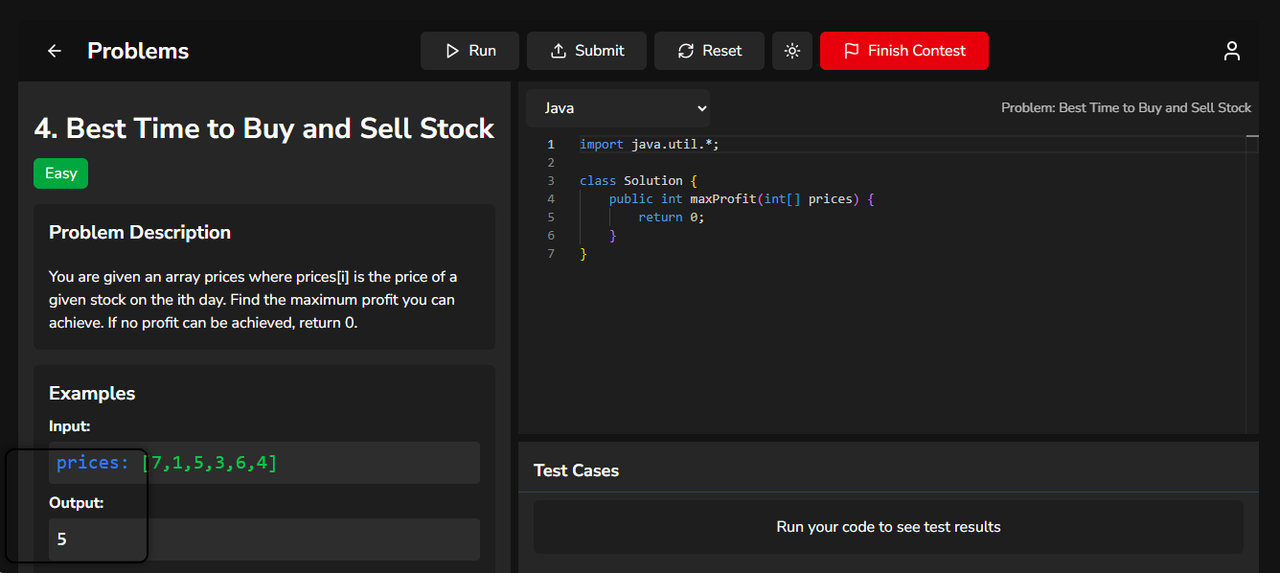Click the play icon on Run
The height and width of the screenshot is (573, 1280).
(x=452, y=51)
